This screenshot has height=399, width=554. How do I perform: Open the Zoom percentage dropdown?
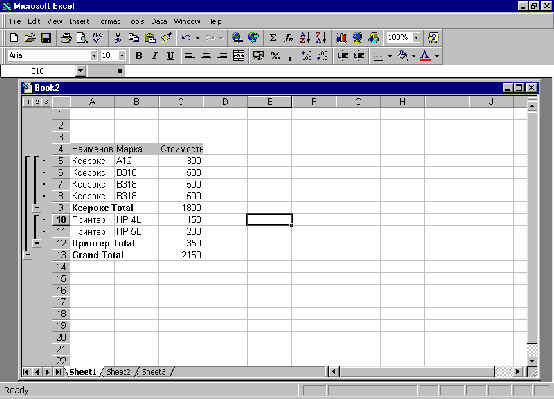click(417, 37)
